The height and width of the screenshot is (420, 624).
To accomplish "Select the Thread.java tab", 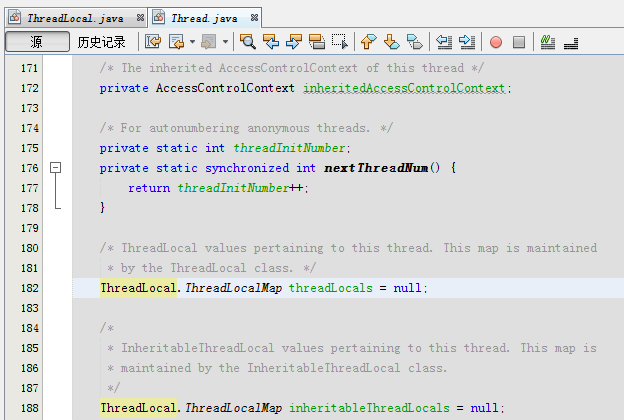I will tap(204, 18).
